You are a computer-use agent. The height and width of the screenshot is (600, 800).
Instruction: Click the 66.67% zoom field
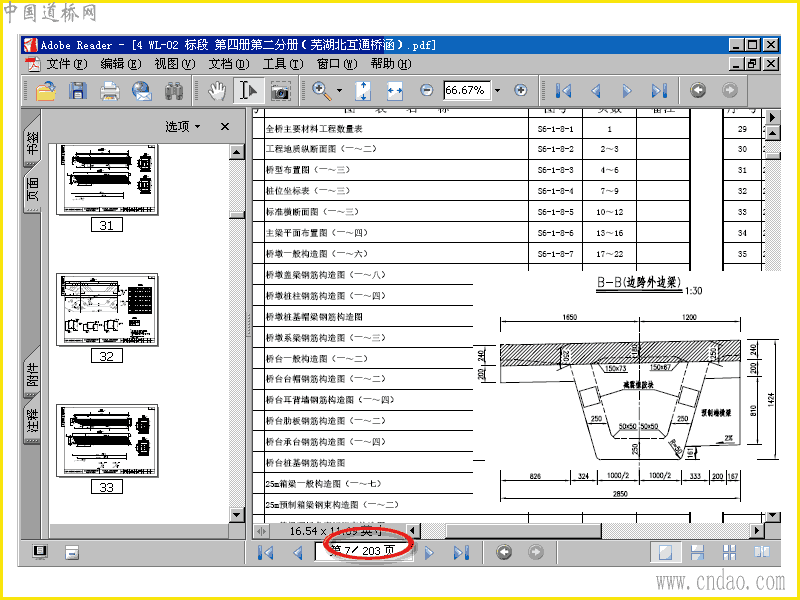click(466, 90)
